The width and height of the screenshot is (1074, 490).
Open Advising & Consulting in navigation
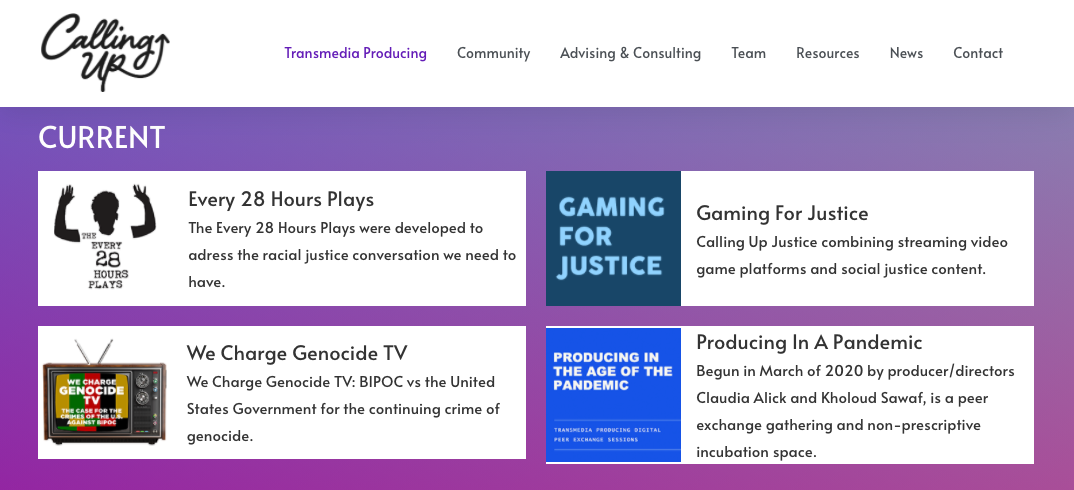pos(630,53)
